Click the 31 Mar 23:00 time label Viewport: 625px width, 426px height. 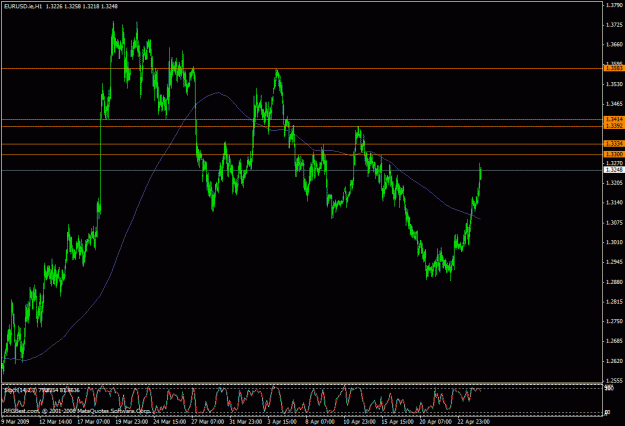click(246, 421)
